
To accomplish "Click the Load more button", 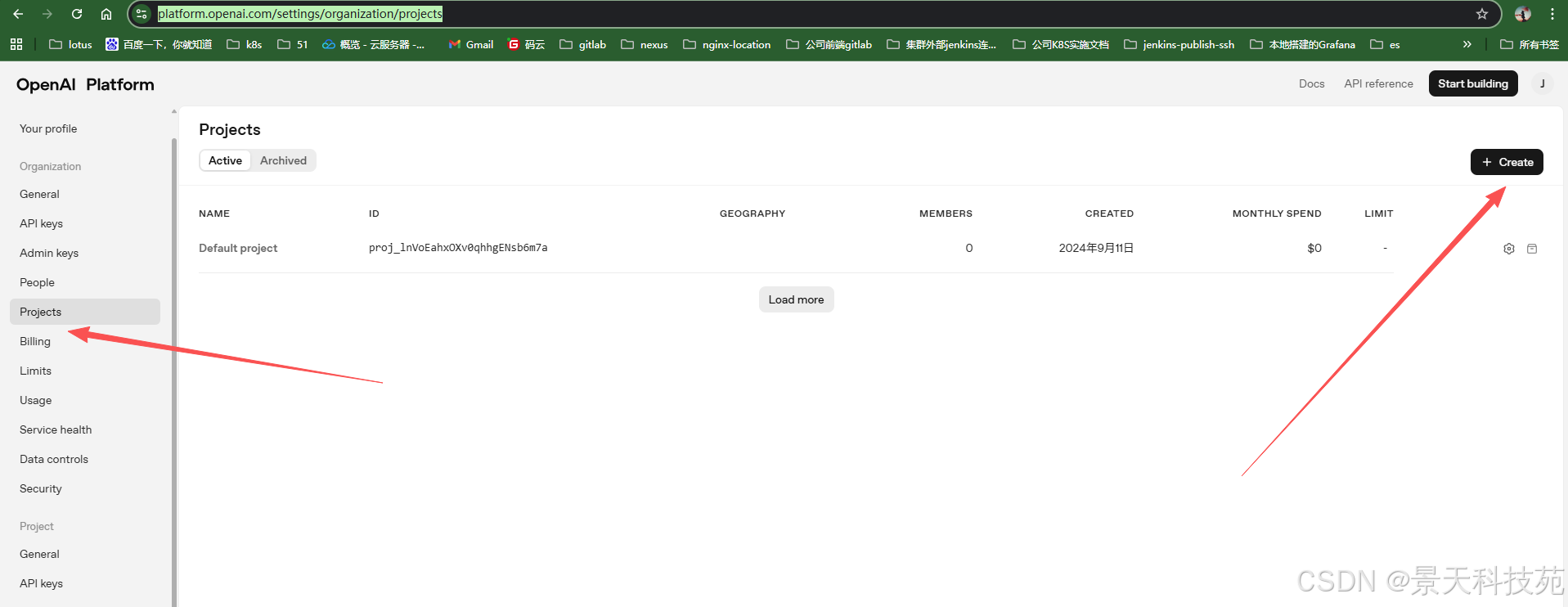I will click(x=796, y=299).
